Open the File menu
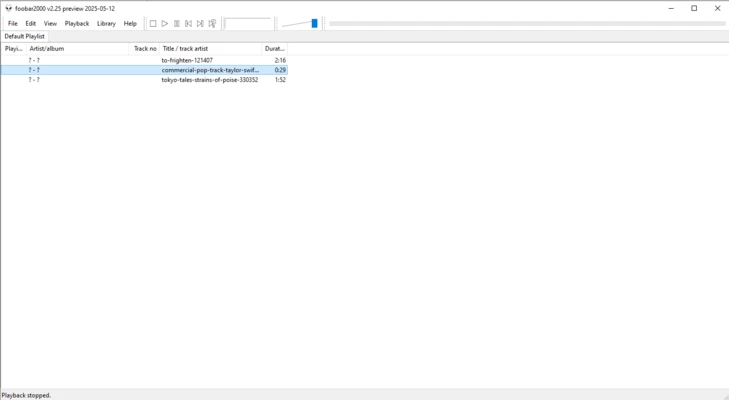This screenshot has height=400, width=729. pos(13,23)
